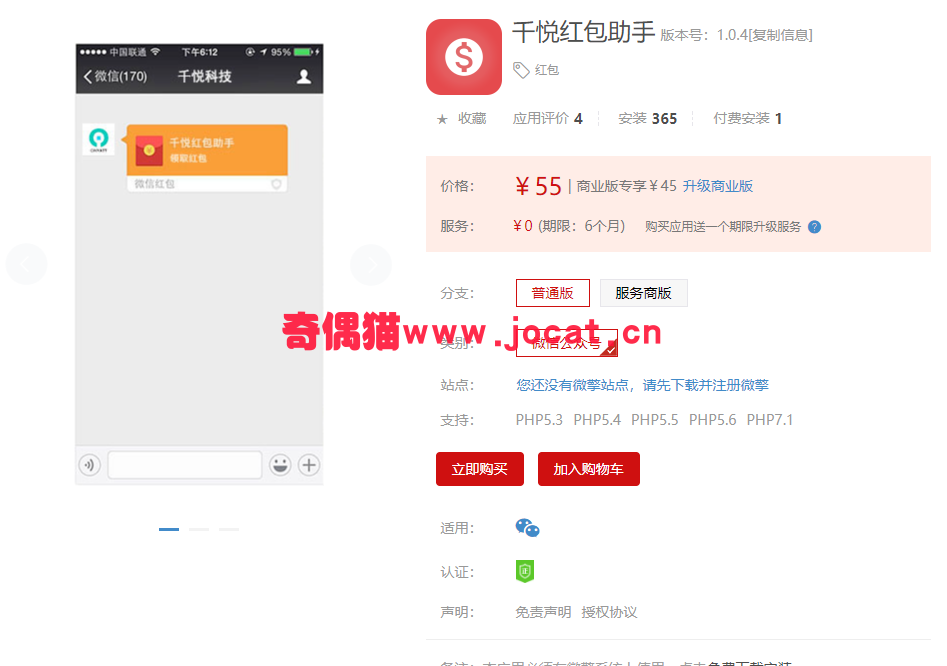This screenshot has height=666, width=947.
Task: Click the plus icon in phone preview
Action: (x=309, y=465)
